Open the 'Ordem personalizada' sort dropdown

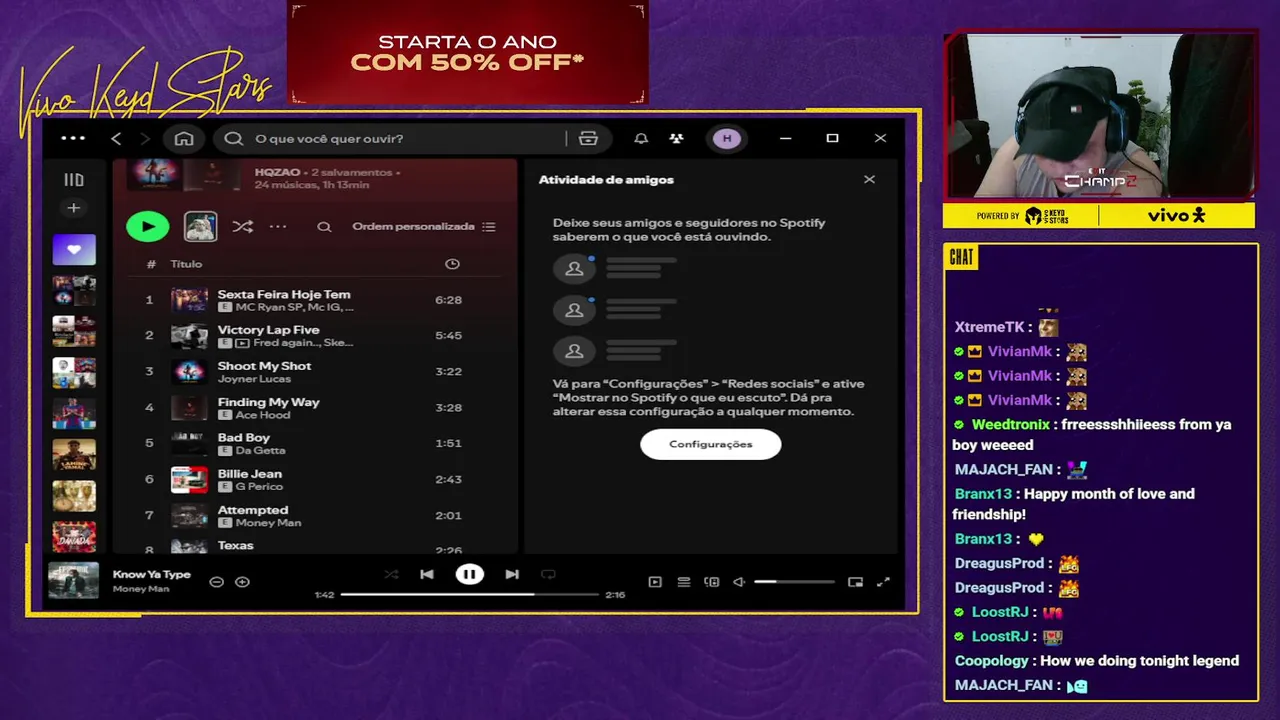coord(423,227)
